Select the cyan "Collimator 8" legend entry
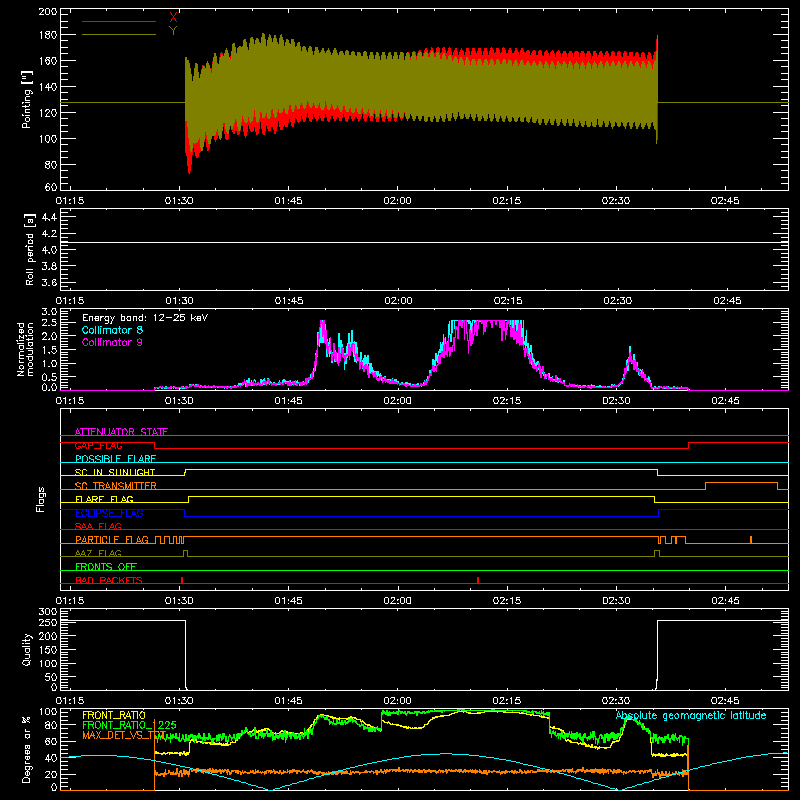 pos(112,330)
